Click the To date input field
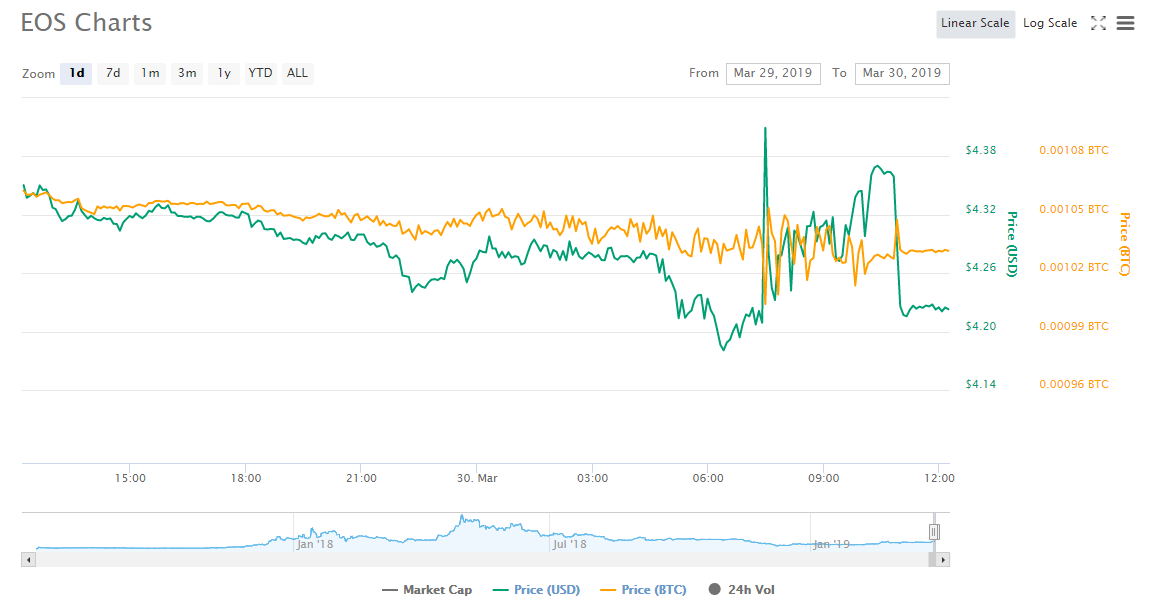Viewport: 1150px width, 607px height. click(901, 73)
